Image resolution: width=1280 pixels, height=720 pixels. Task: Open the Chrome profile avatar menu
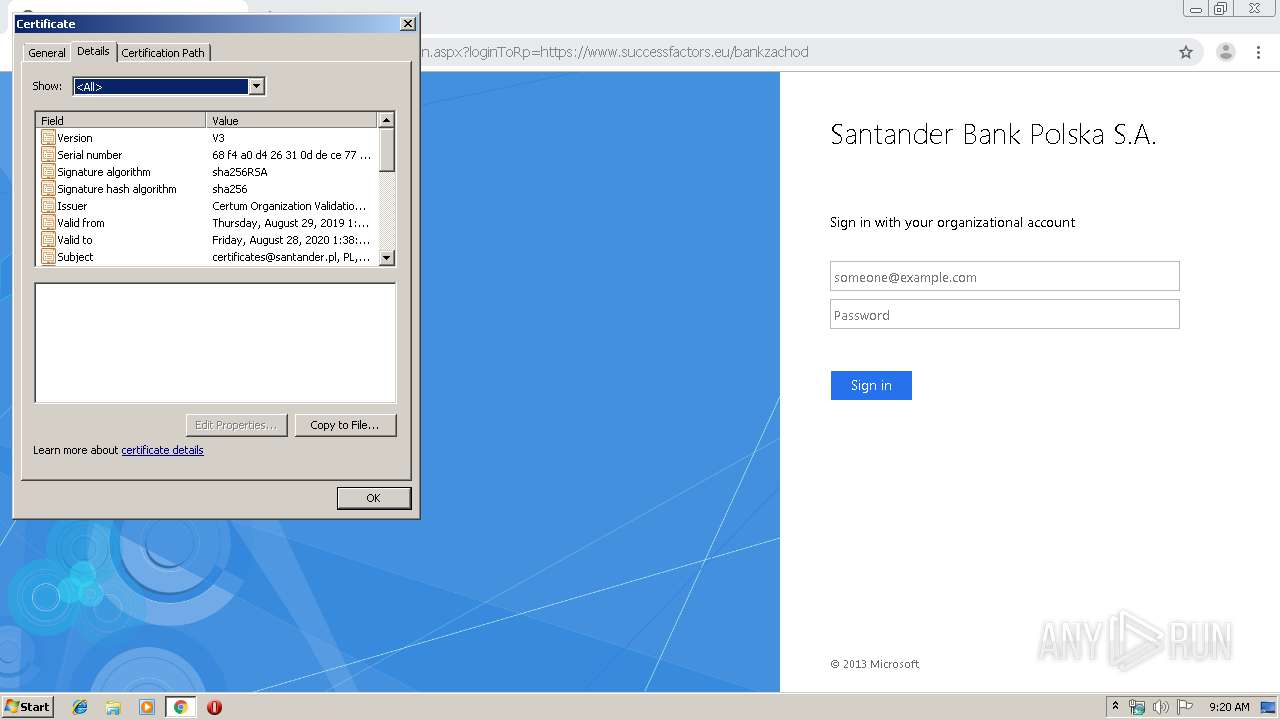pyautogui.click(x=1225, y=52)
